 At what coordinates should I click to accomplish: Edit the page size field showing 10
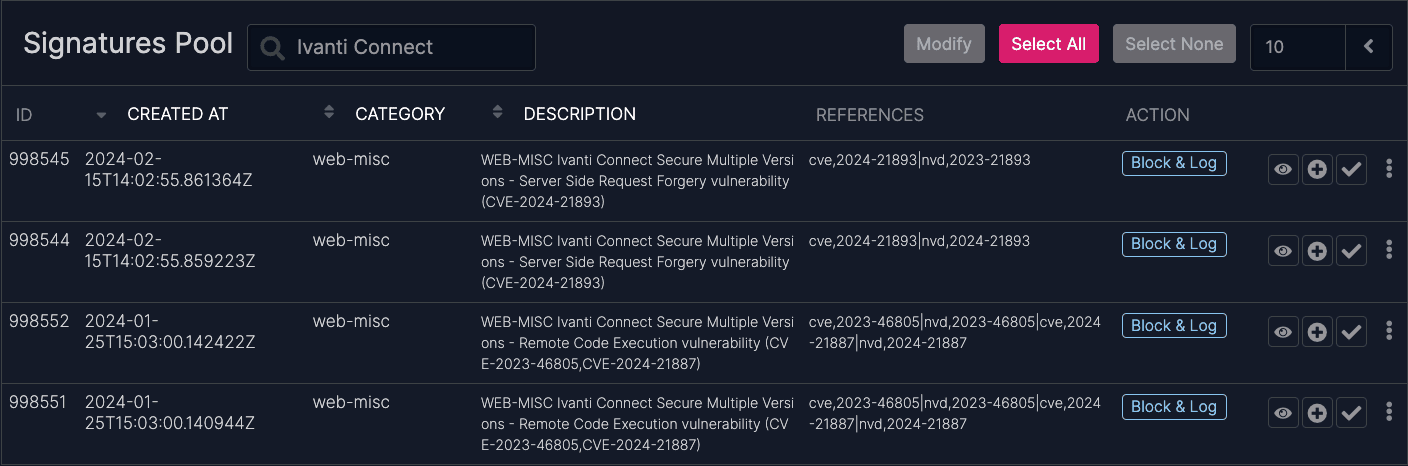click(1298, 47)
